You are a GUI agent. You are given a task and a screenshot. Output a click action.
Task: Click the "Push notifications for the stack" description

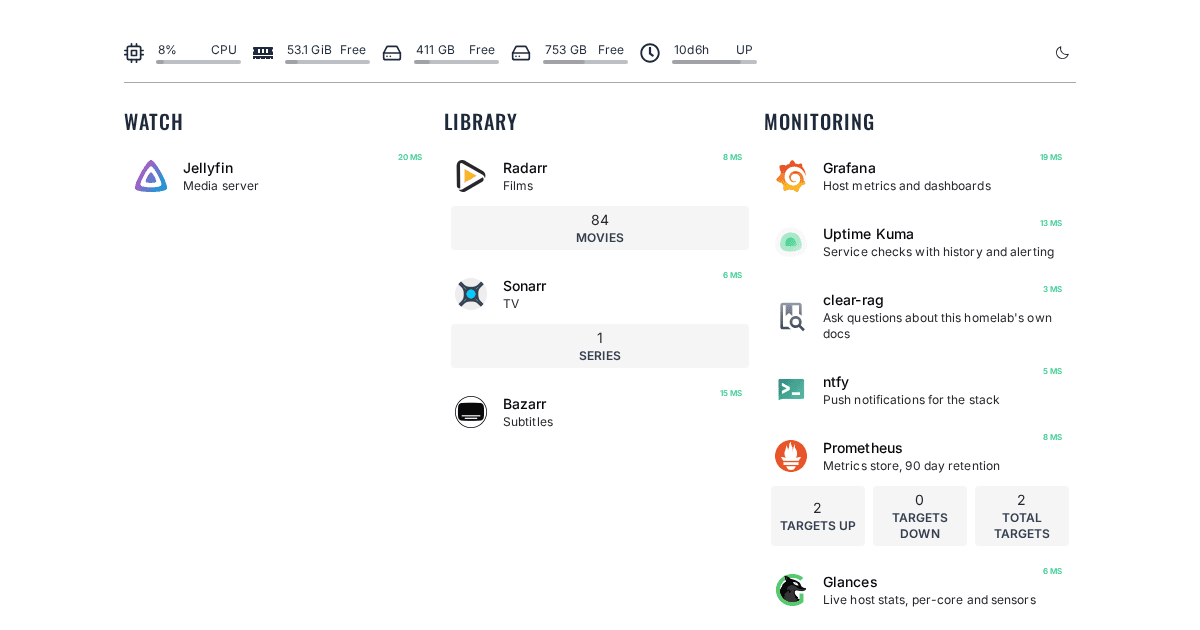coord(911,400)
